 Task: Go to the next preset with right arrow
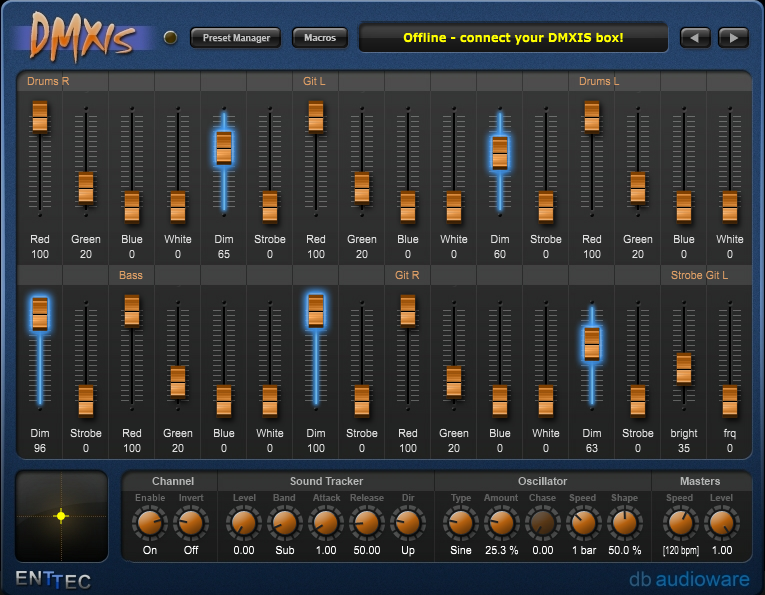pos(733,38)
